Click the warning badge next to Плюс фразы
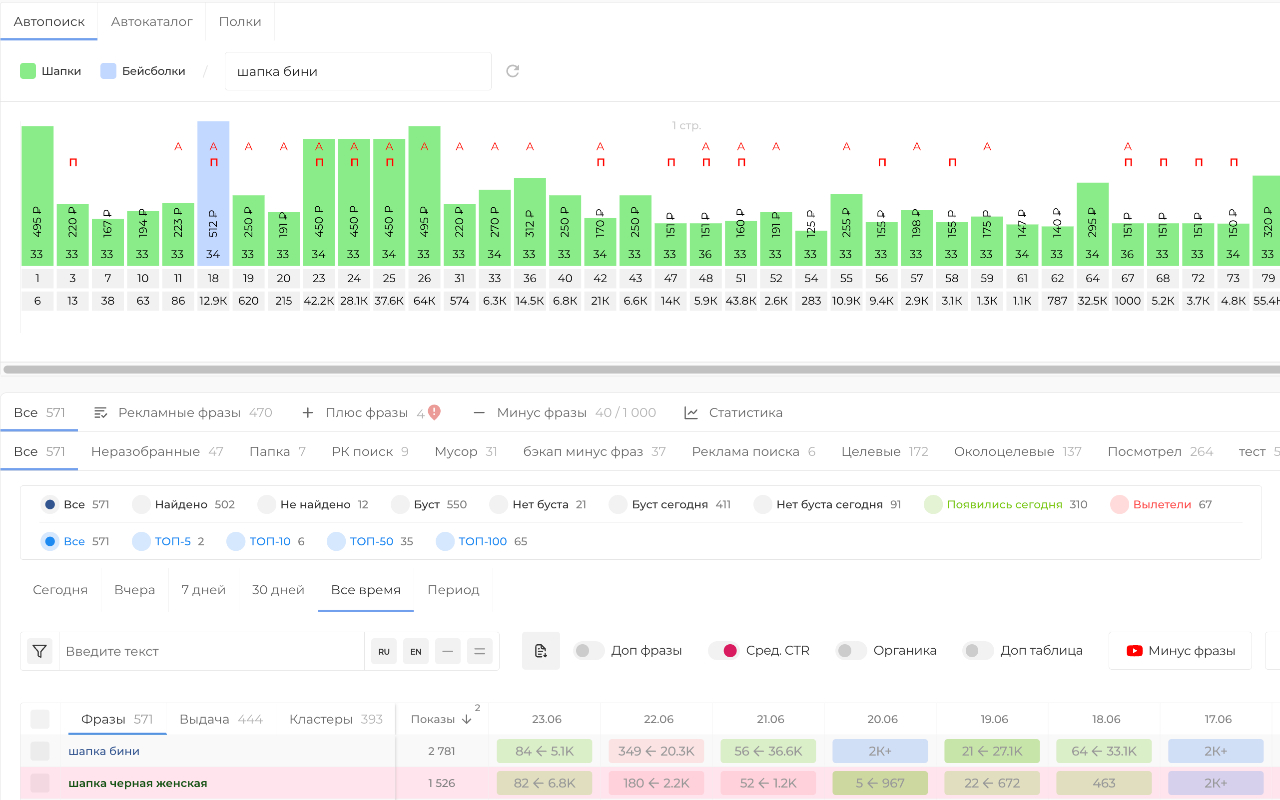Viewport: 1280px width, 800px height. 434,412
